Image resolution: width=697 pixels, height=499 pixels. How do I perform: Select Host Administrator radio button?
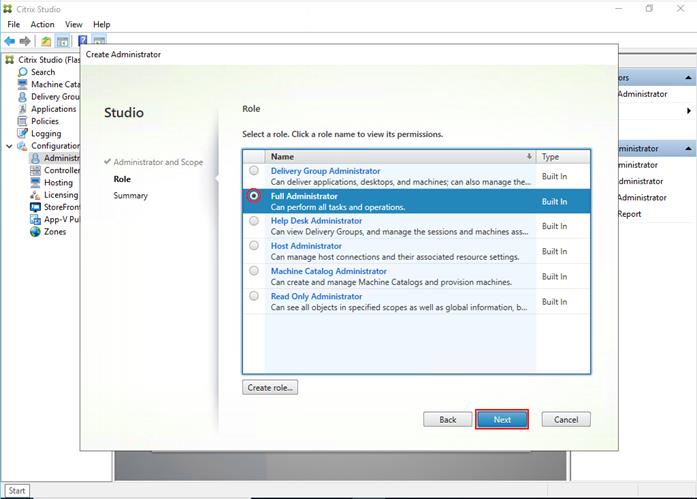point(254,245)
